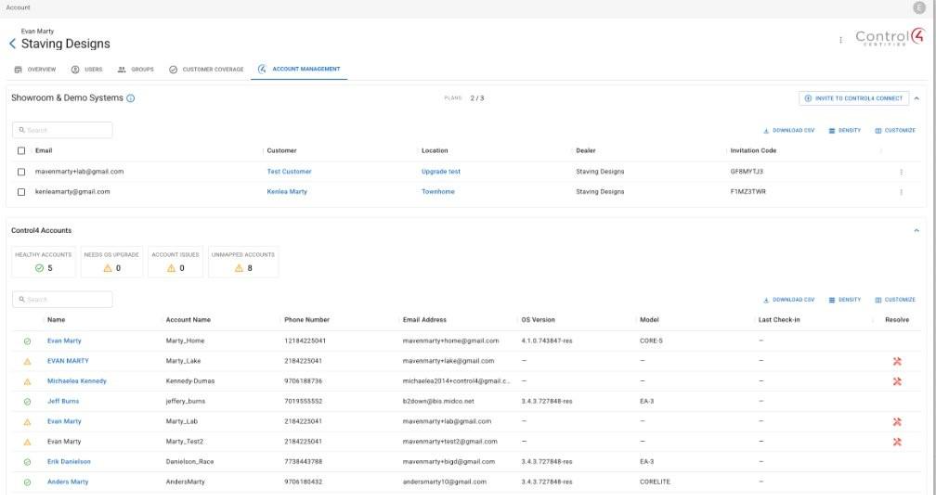Click the info icon next to Showroom & Demo Systems
936x495 pixels.
tap(131, 99)
